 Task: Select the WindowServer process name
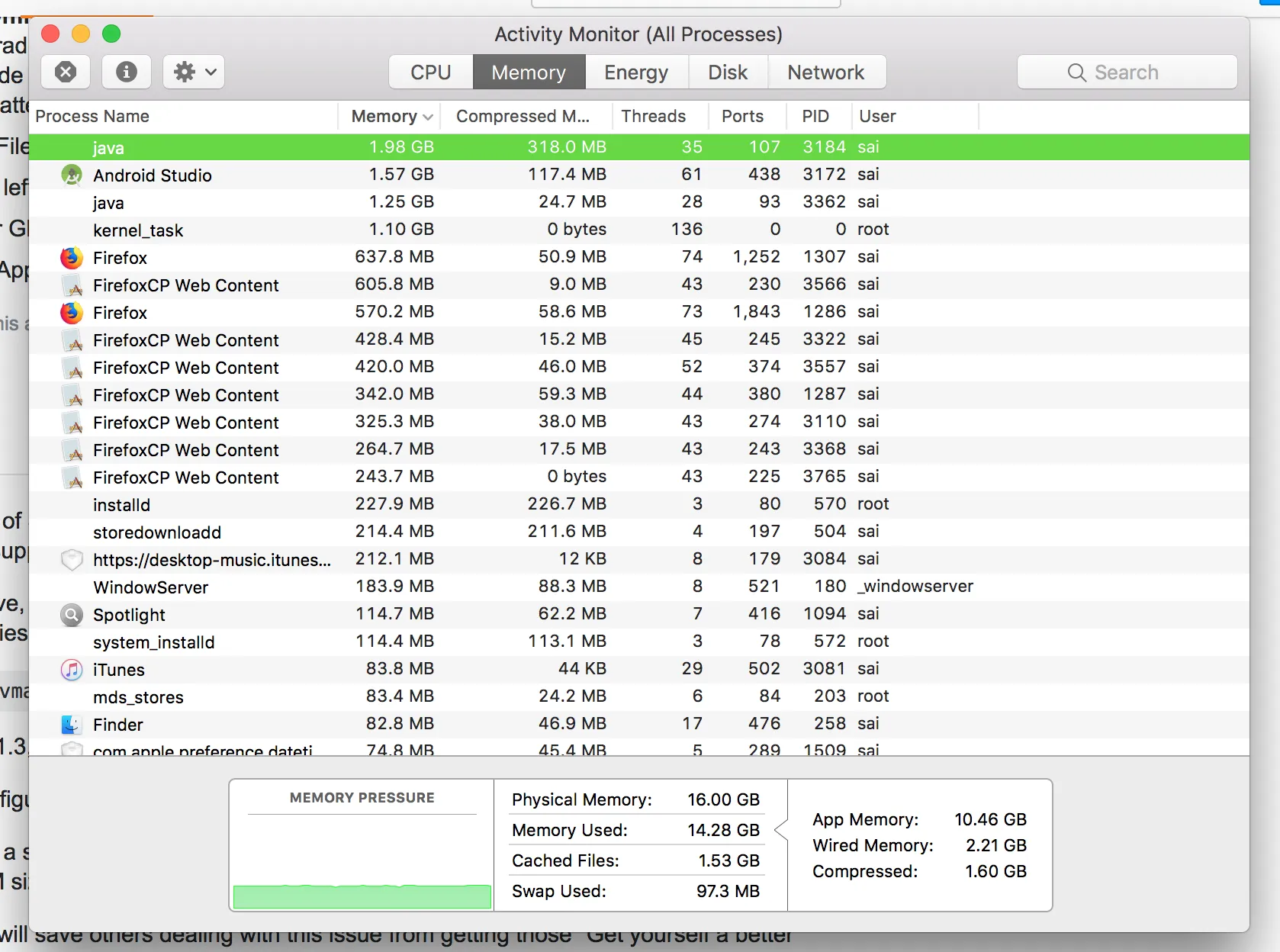point(151,587)
